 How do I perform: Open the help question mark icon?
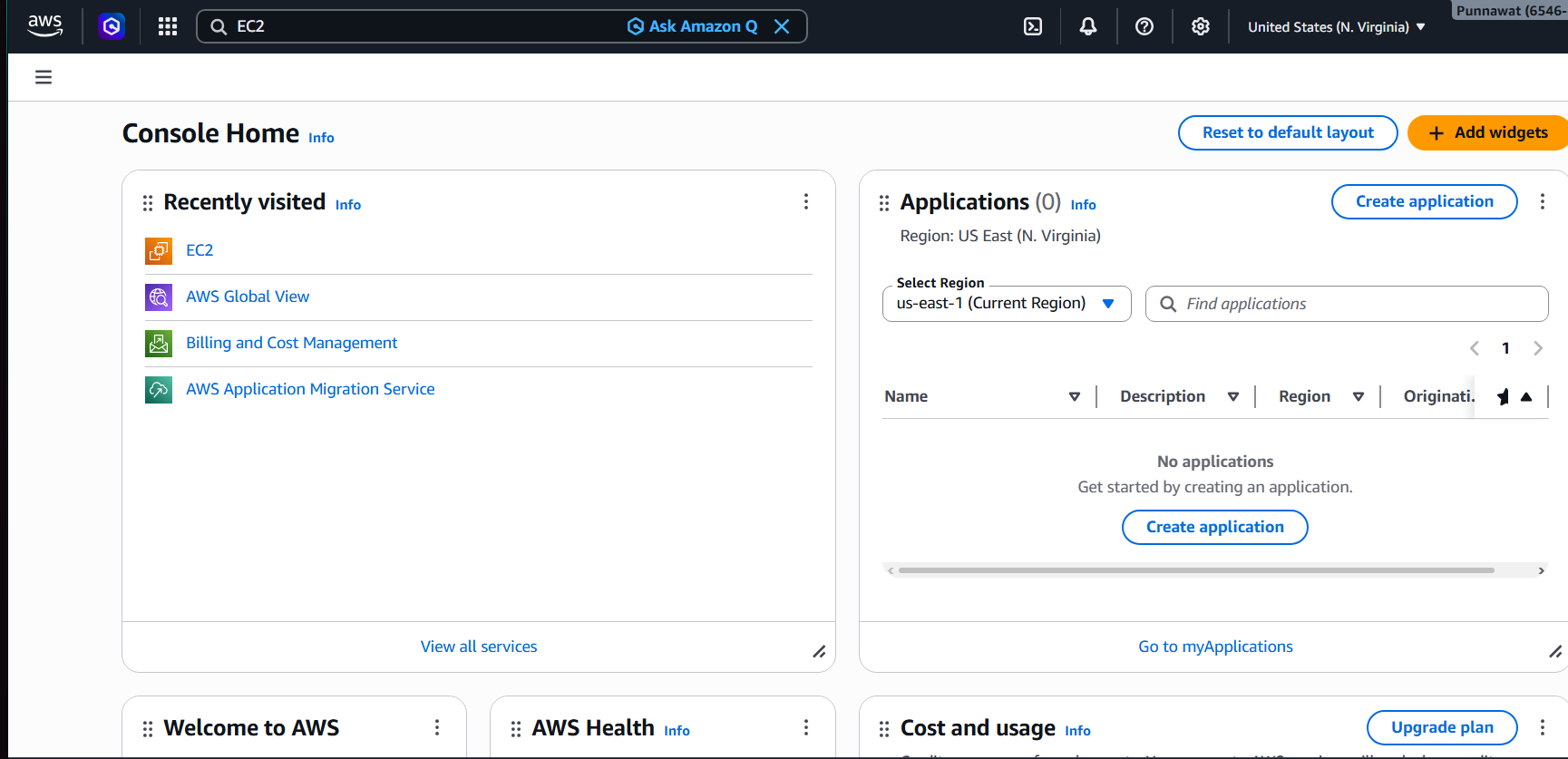click(1144, 26)
